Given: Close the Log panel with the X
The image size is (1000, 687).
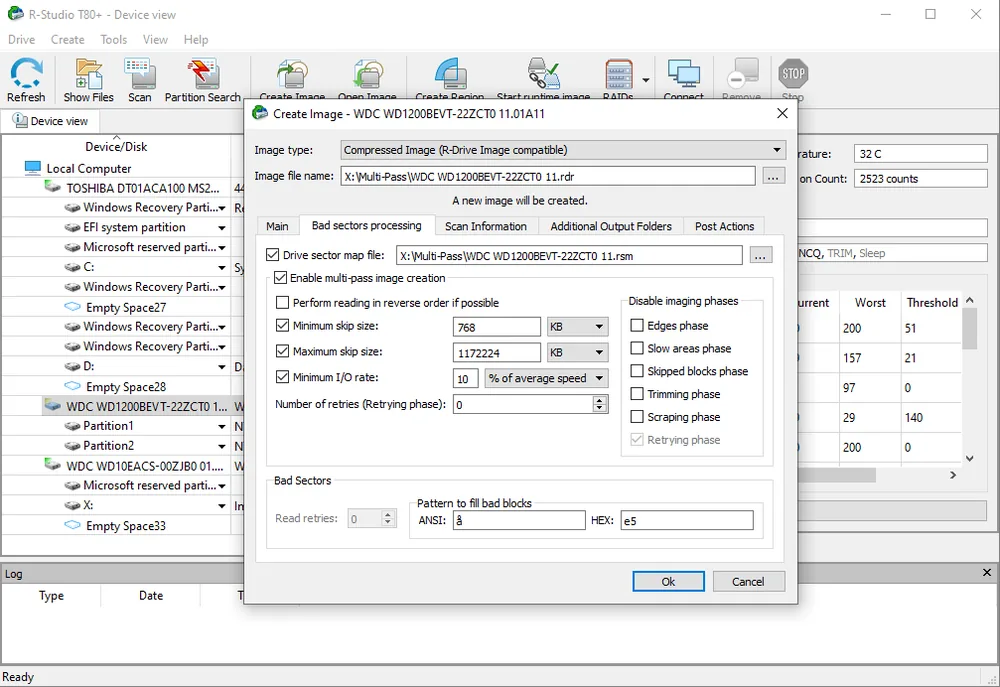Looking at the screenshot, I should click(987, 573).
